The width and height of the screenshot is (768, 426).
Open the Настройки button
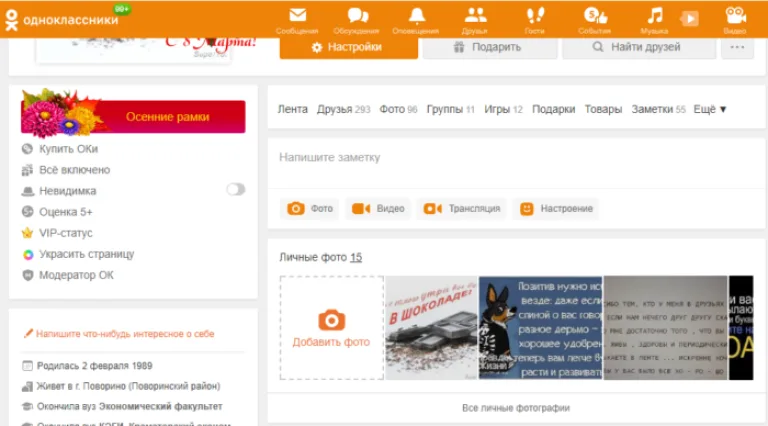tap(349, 47)
